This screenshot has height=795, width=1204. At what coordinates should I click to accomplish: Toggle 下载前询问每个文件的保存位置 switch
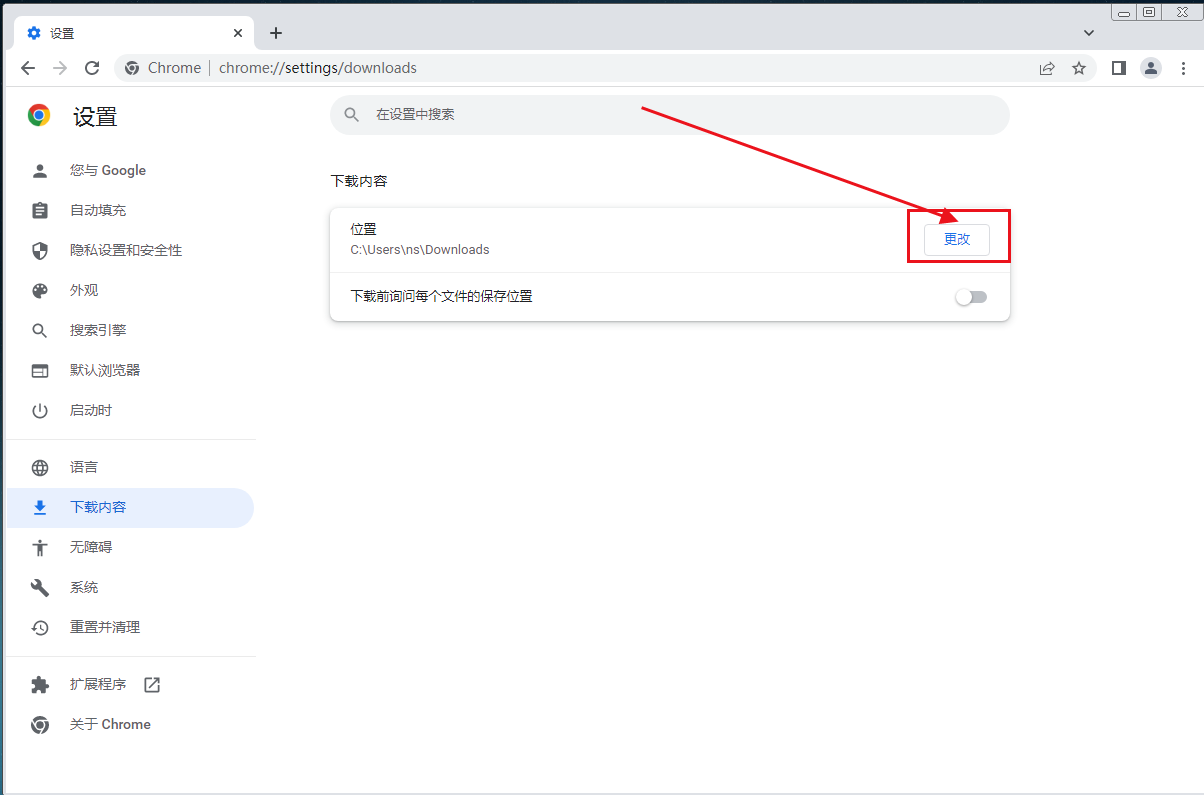(970, 297)
